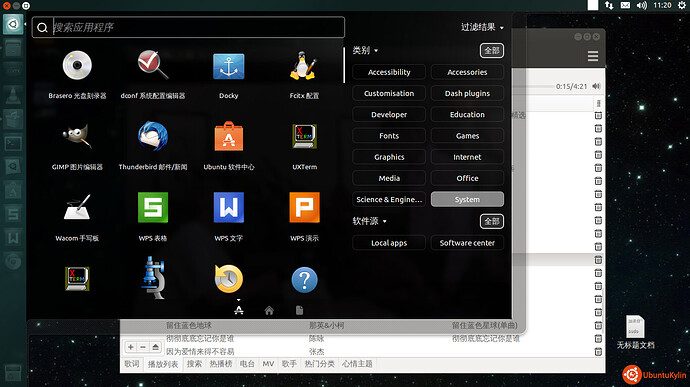Open Fcitx configuration penguin icon
Screen dimensions: 690x387
tap(304, 66)
